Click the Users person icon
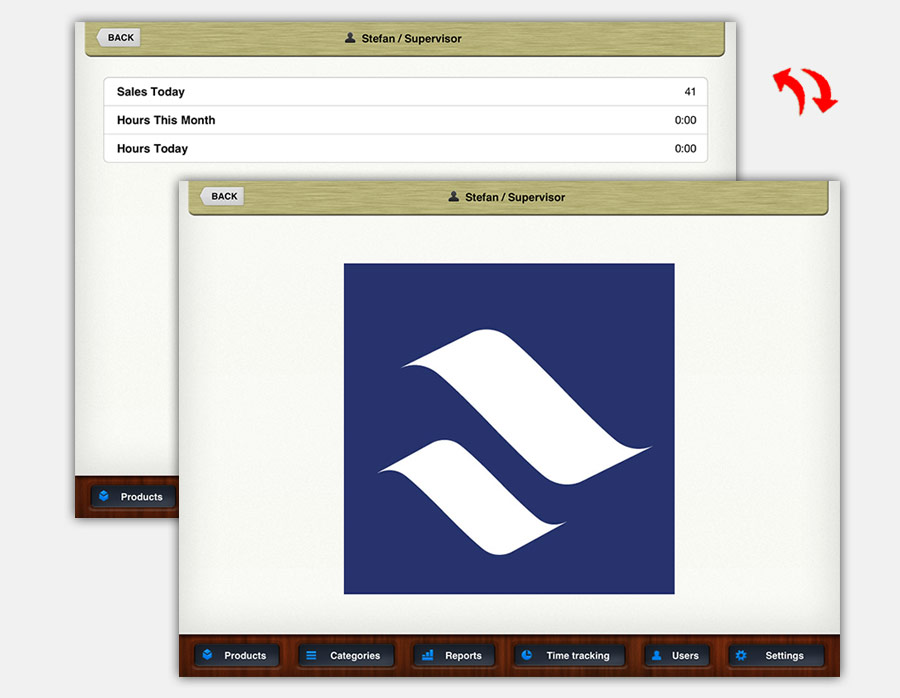The height and width of the screenshot is (698, 900). point(657,656)
